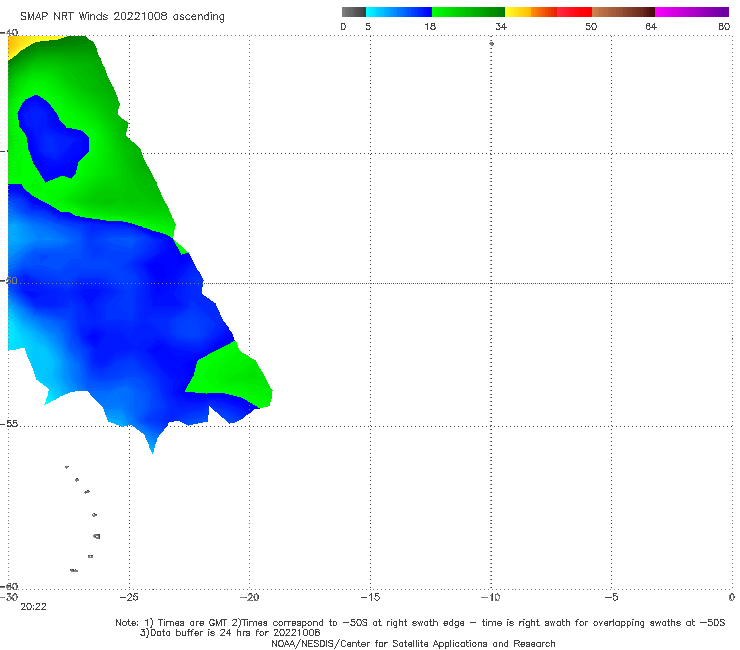Click the longitude axis label "-30"

click(x=9, y=597)
